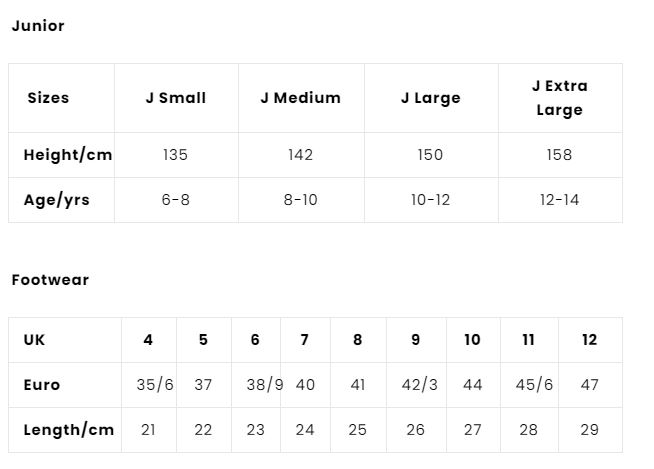Click the 158 height value cell
This screenshot has height=469, width=654.
point(559,155)
